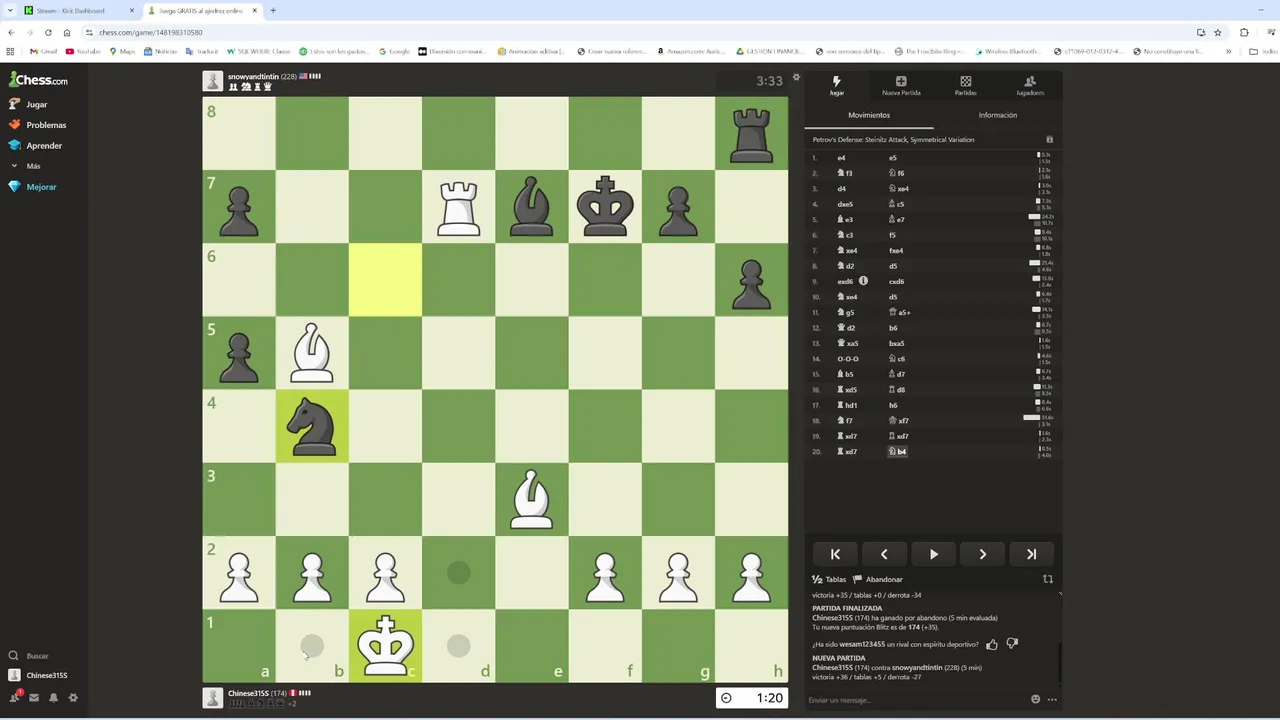The image size is (1280, 720).
Task: Select the Jugar lightning tab
Action: (x=837, y=86)
